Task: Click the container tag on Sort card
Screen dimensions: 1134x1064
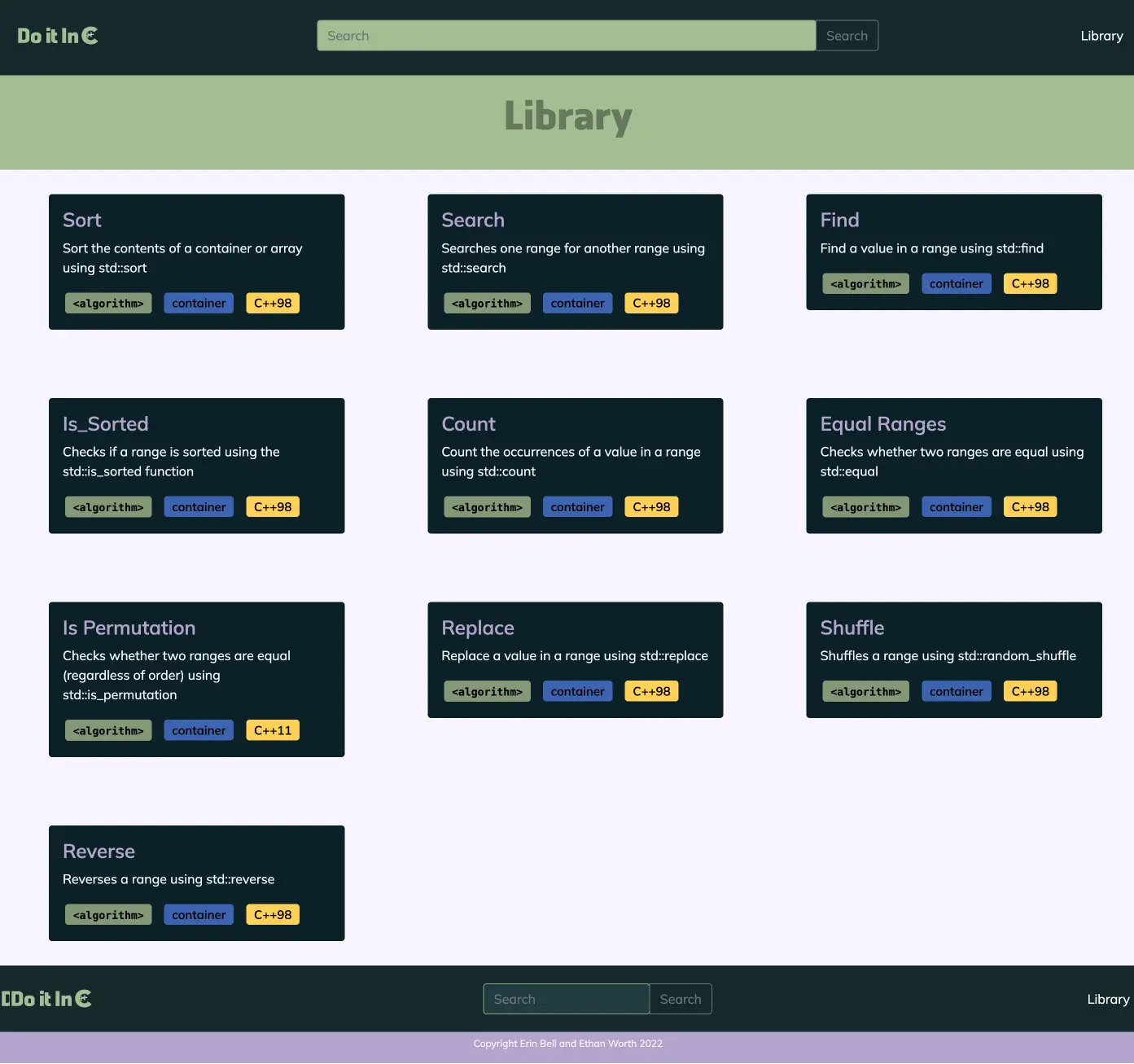Action: click(199, 303)
